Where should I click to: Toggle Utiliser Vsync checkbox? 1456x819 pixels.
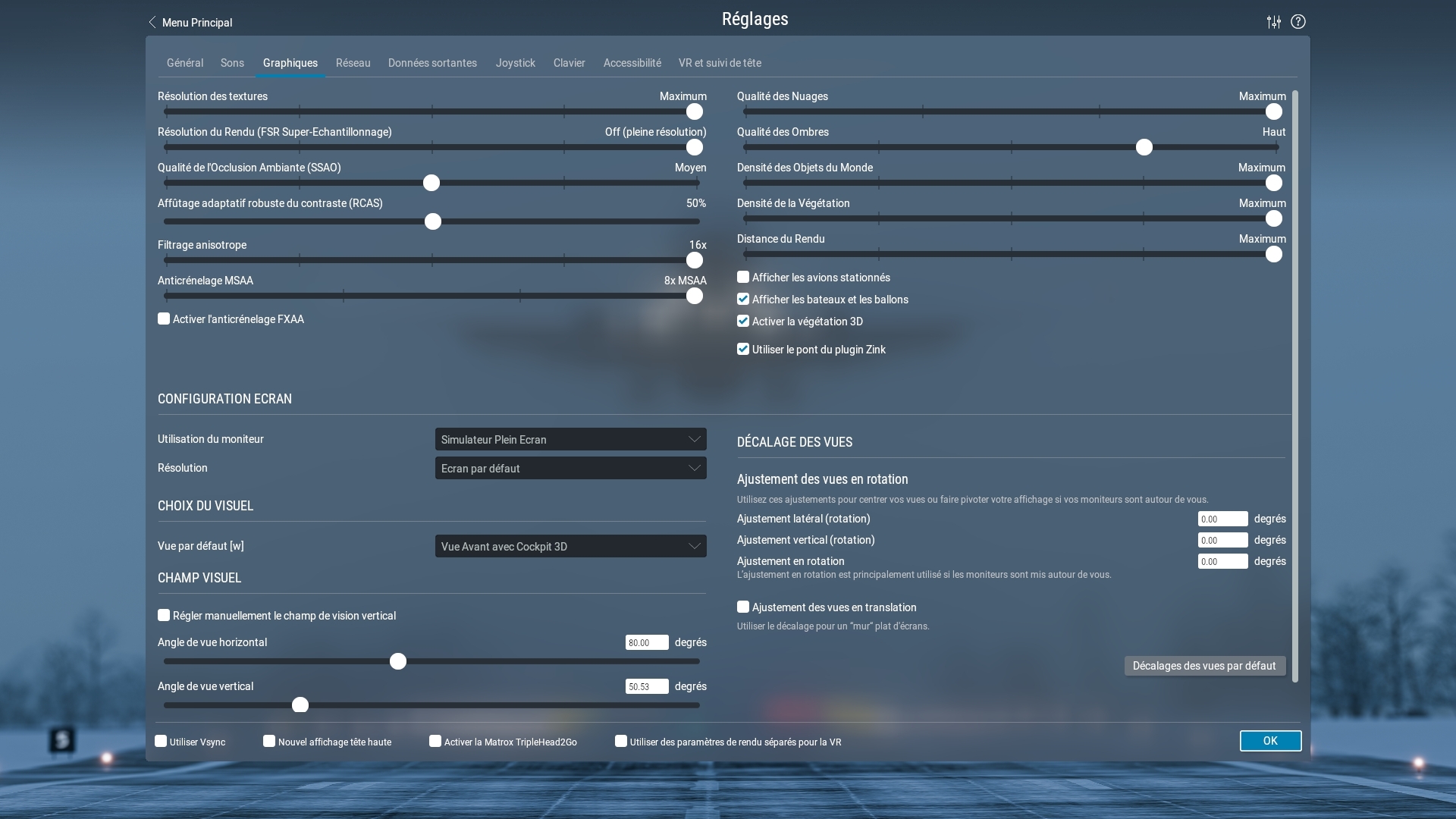pos(161,742)
